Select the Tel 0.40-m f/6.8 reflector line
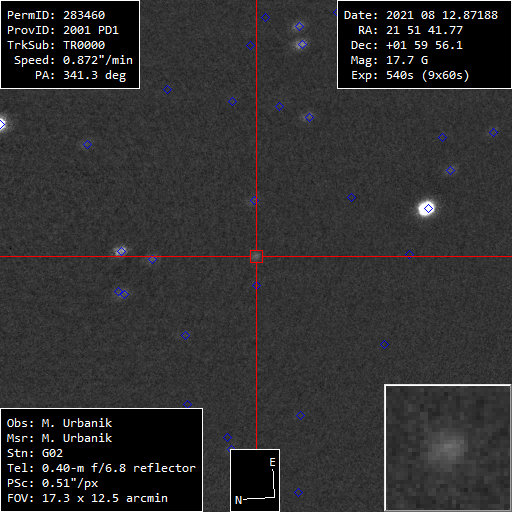The width and height of the screenshot is (512, 512). [101, 468]
